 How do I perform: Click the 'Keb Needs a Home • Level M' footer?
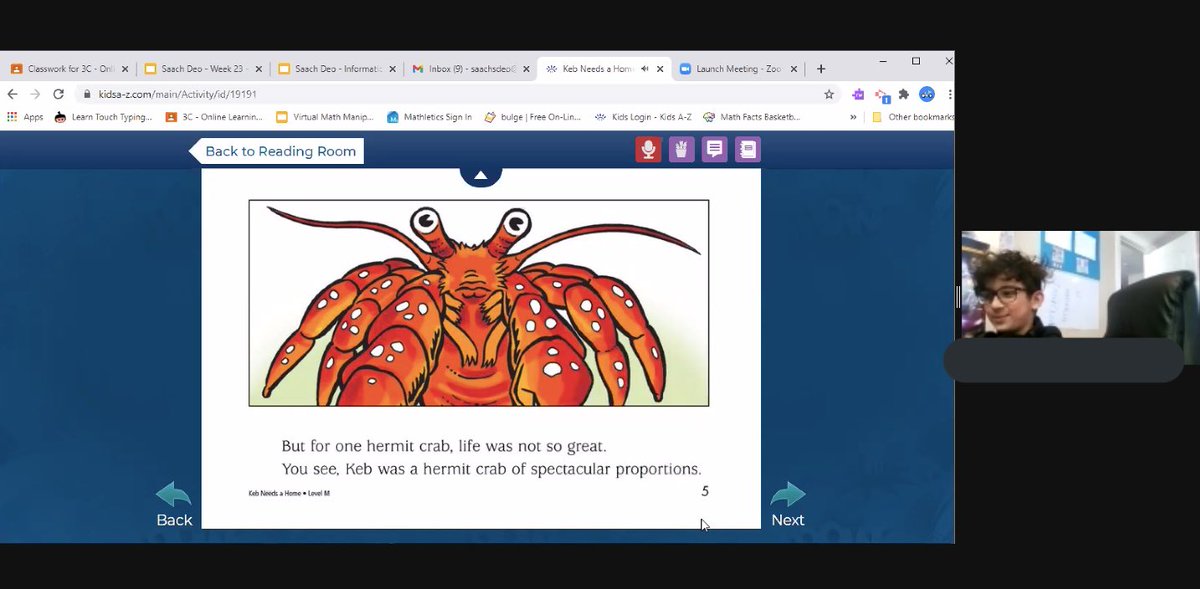pos(289,493)
